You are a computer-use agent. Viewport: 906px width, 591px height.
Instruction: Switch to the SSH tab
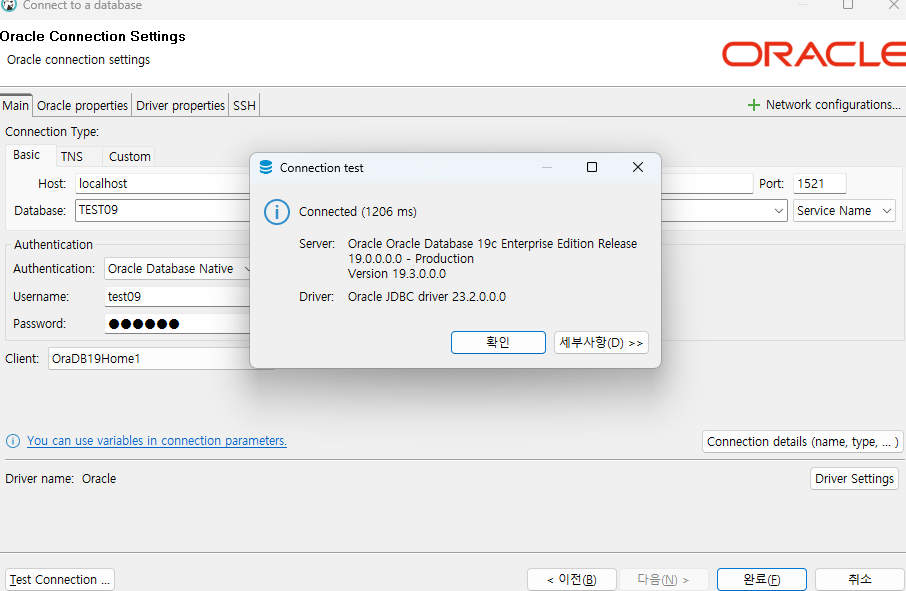[x=244, y=106]
